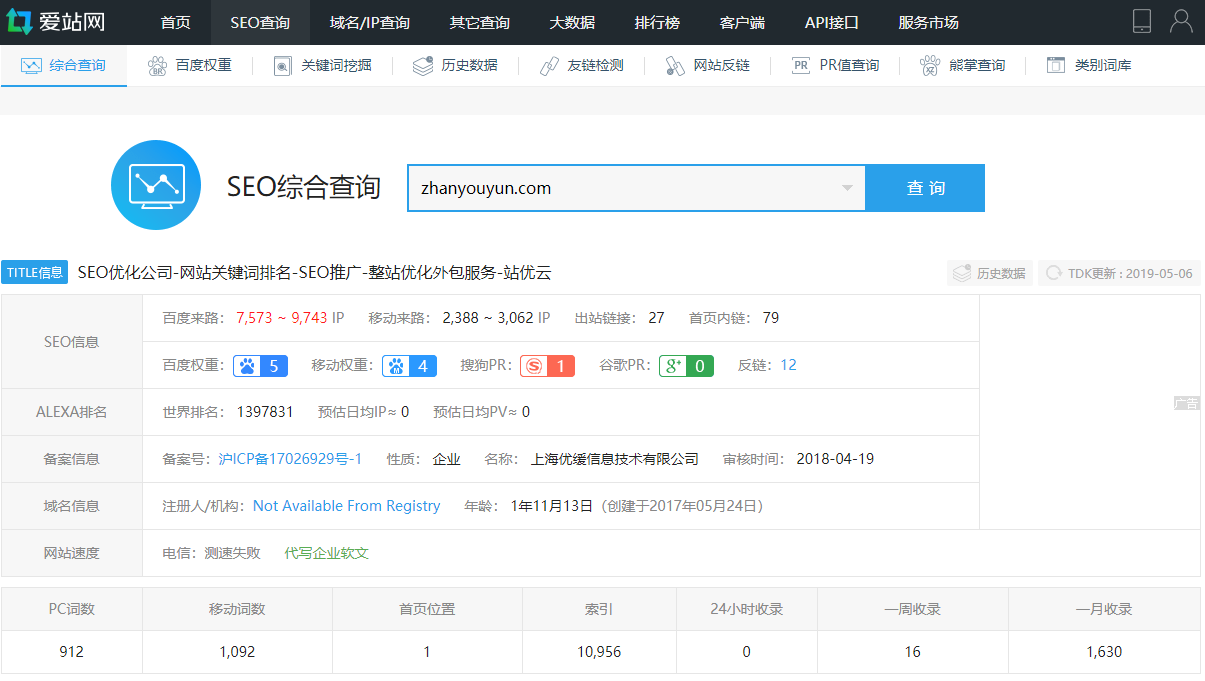This screenshot has height=681, width=1205.
Task: Click the 友链检测 link icon
Action: [549, 66]
